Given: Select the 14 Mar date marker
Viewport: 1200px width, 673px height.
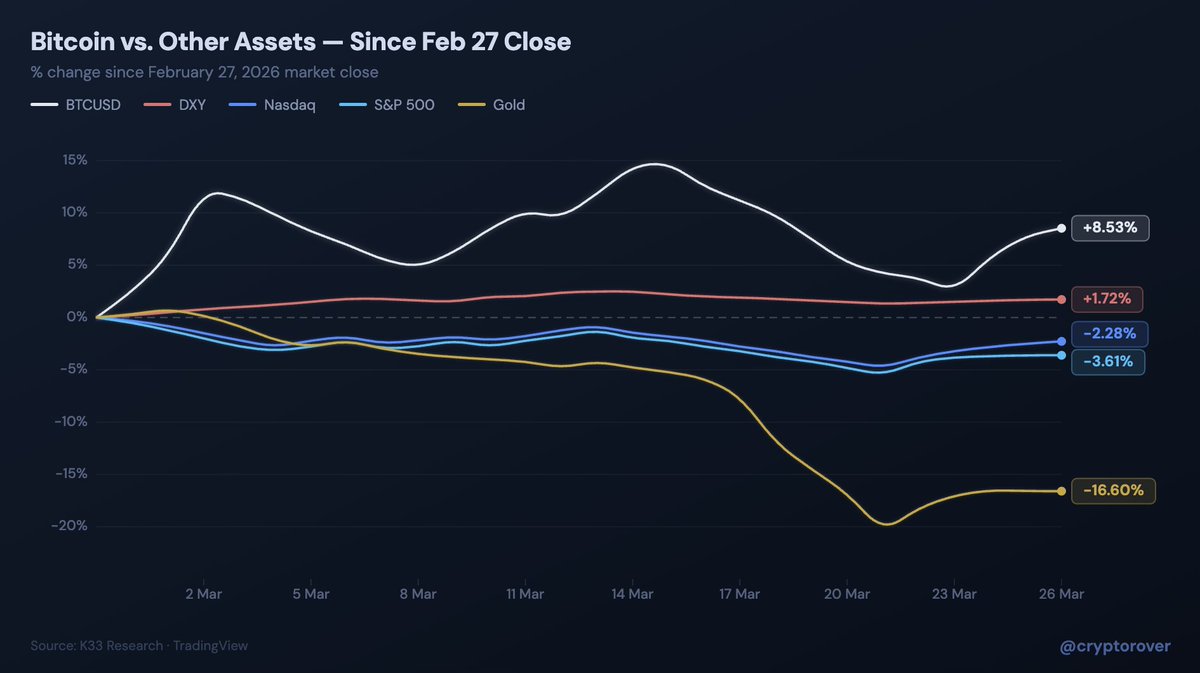Looking at the screenshot, I should (x=632, y=594).
